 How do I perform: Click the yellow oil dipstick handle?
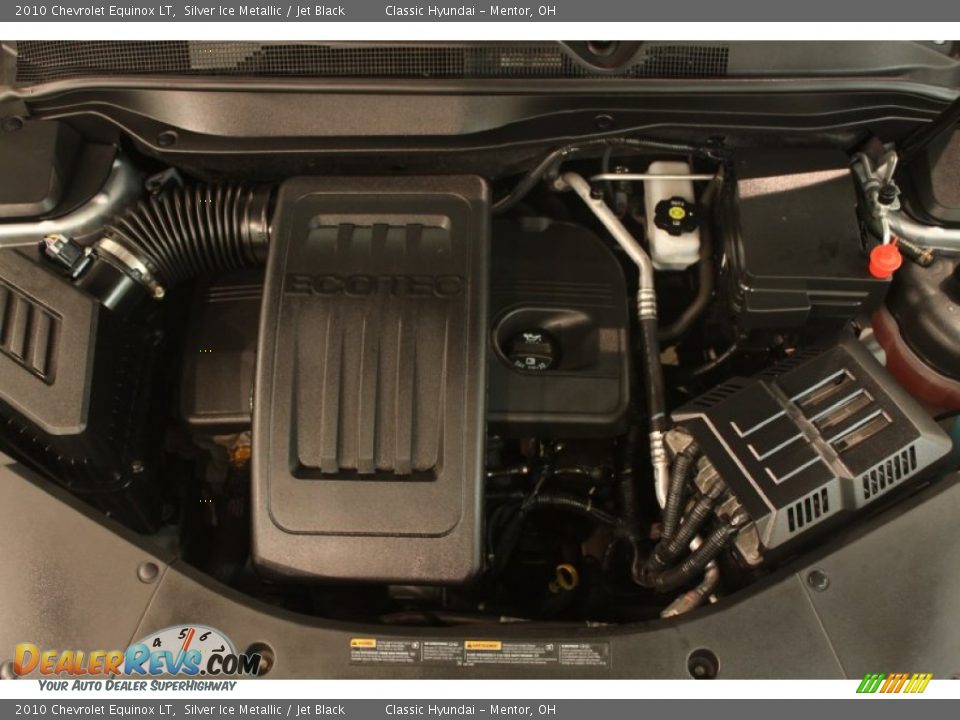click(564, 578)
